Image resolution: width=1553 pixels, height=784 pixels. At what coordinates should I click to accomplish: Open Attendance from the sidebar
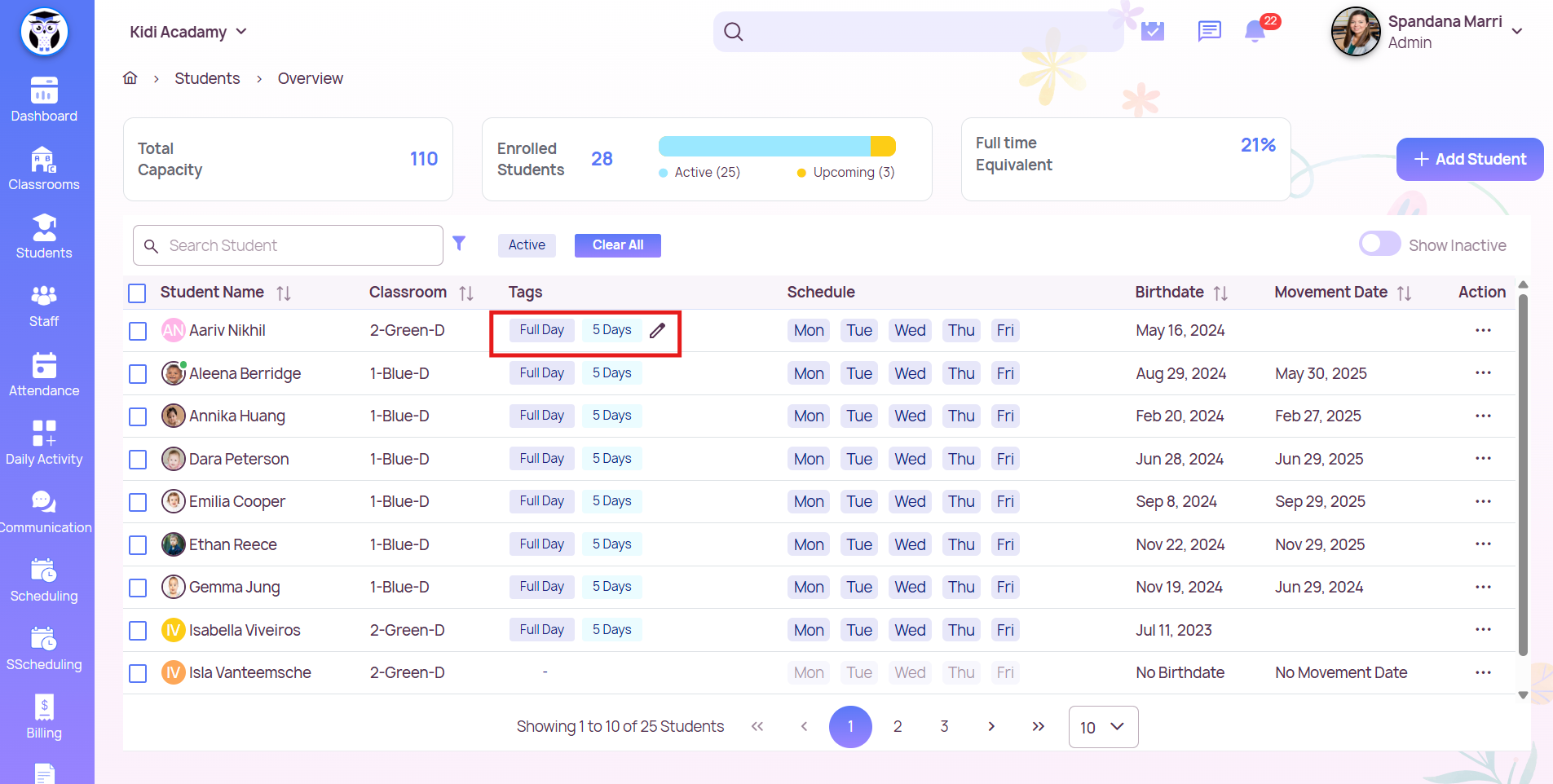[x=44, y=375]
